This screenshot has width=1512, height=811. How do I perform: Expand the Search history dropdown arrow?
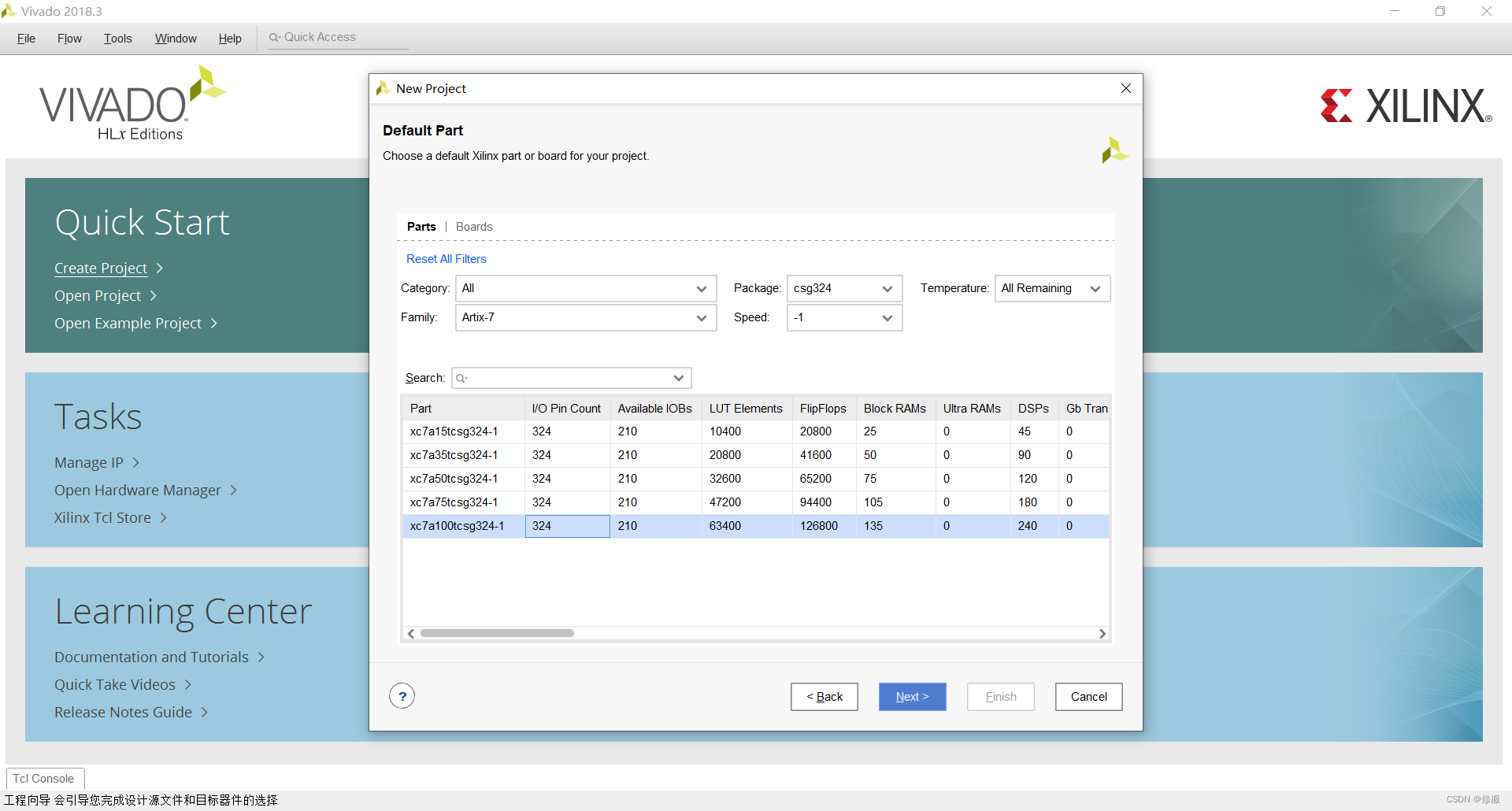coord(679,379)
